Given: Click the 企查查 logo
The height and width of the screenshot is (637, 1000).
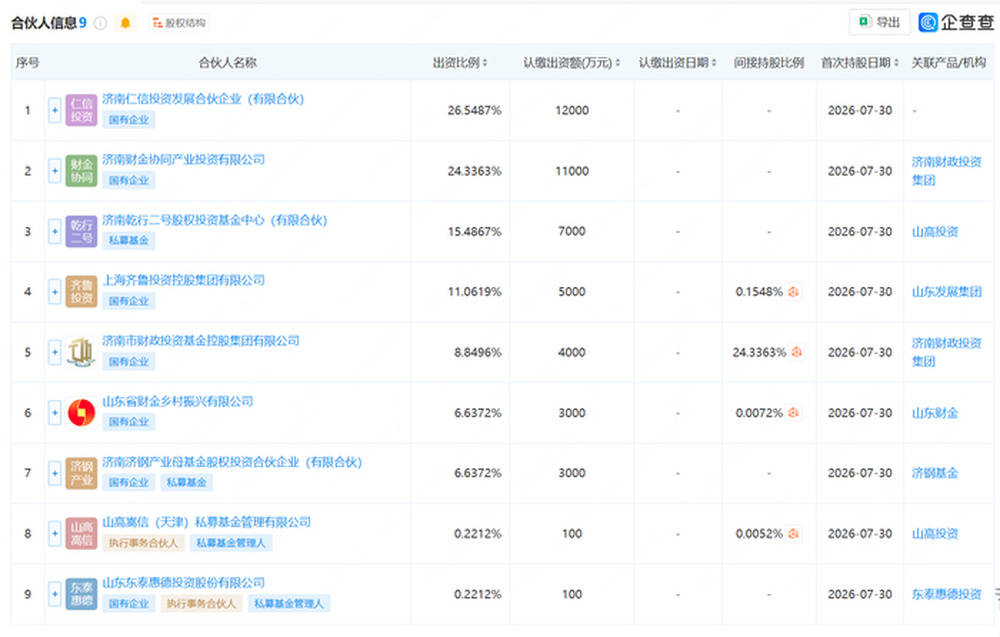Looking at the screenshot, I should tap(956, 22).
